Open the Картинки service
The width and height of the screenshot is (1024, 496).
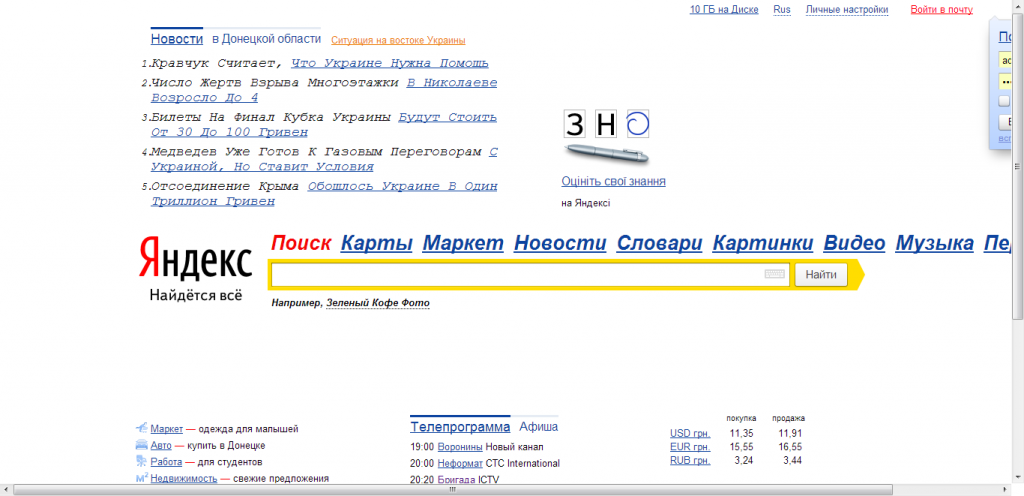point(763,243)
